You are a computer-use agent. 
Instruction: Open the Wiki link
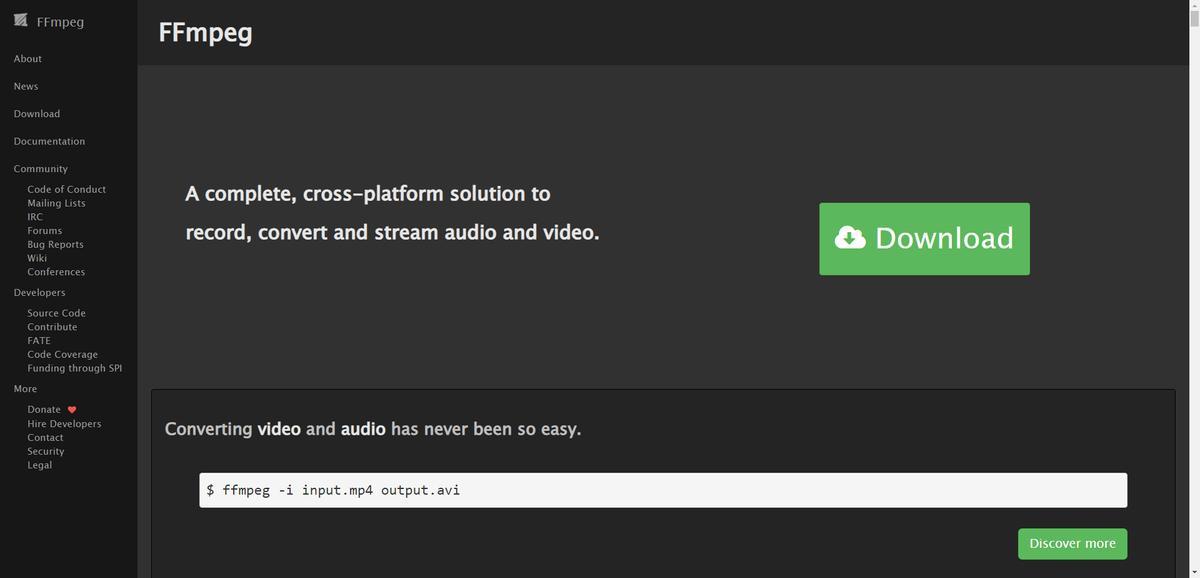click(x=37, y=258)
